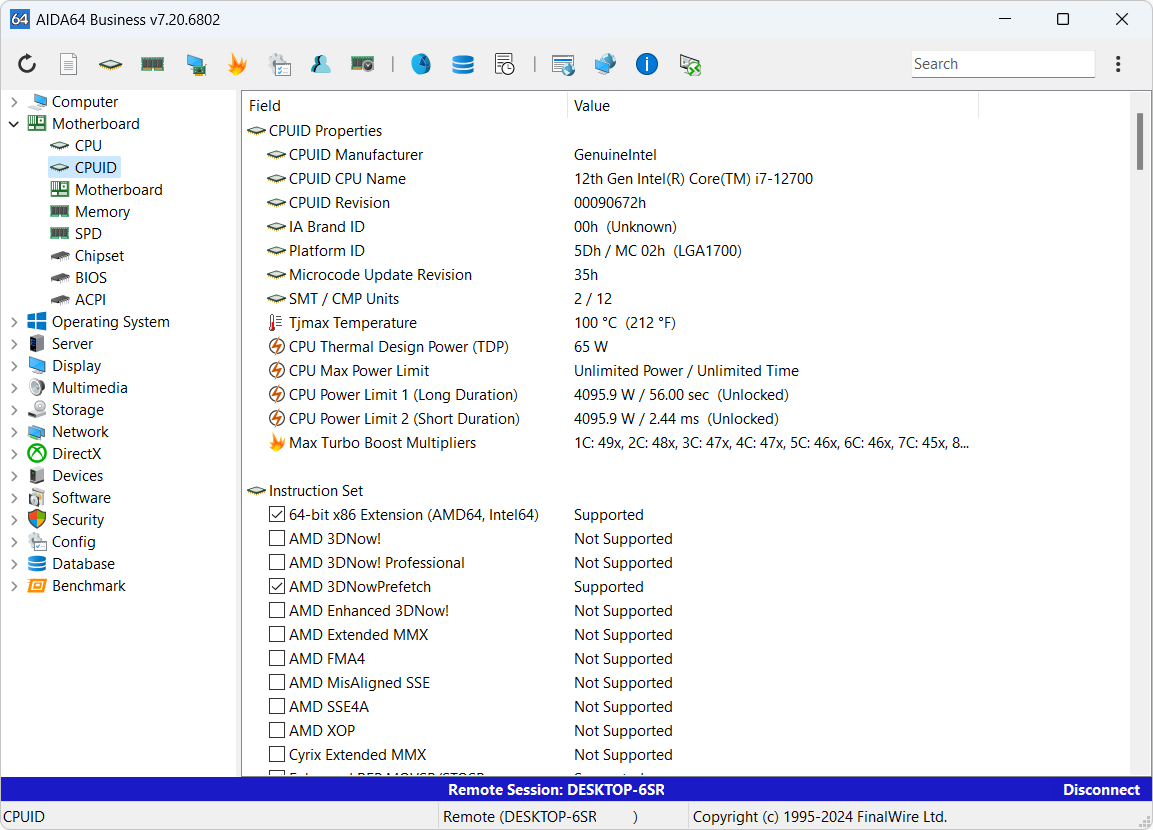Image resolution: width=1153 pixels, height=830 pixels.
Task: Click the vertical scrollbar thumb
Action: click(1140, 142)
